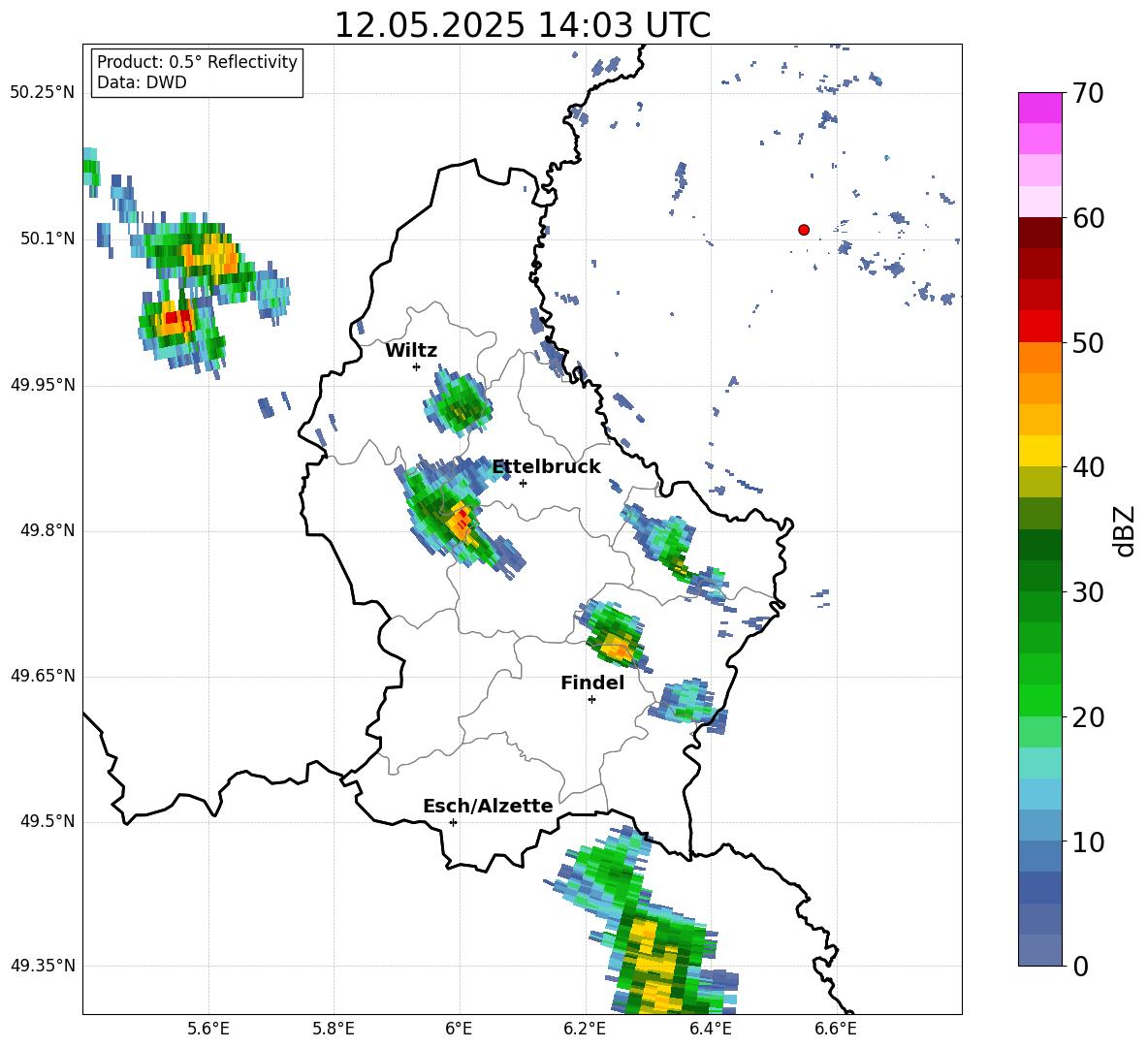Click the 6.2°E longitude label
The height and width of the screenshot is (1048, 1148).
tap(585, 1029)
